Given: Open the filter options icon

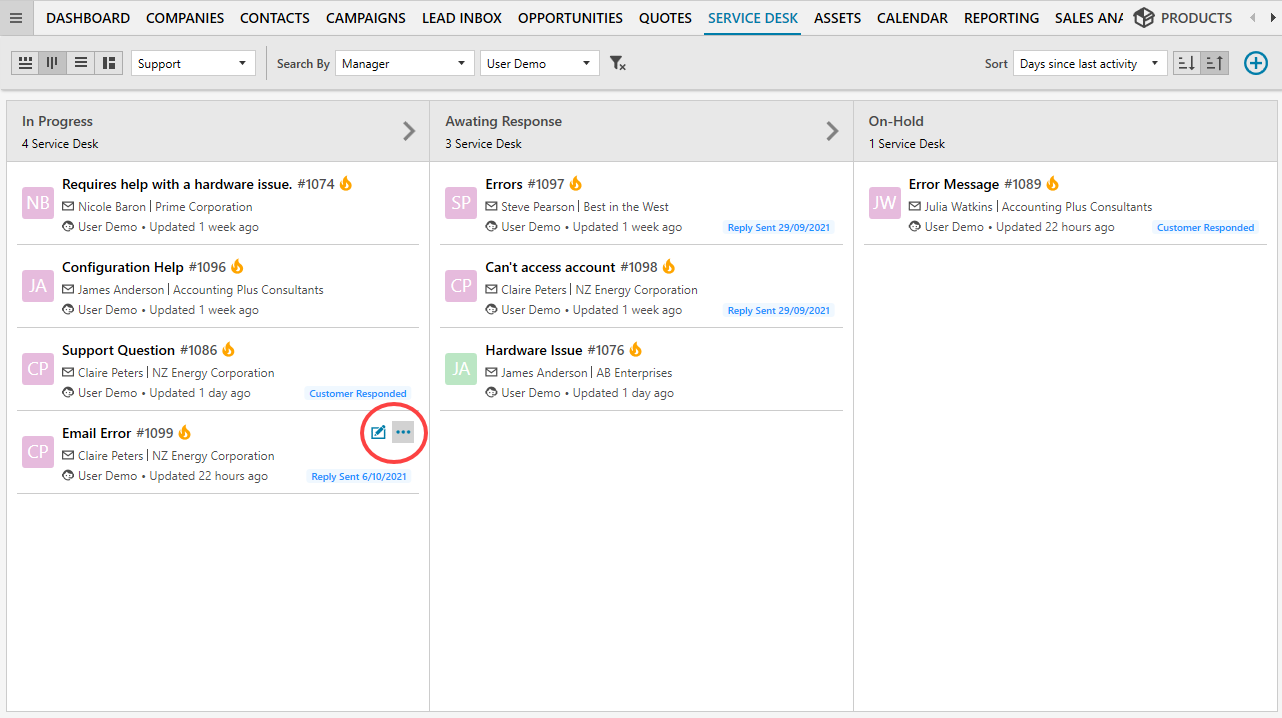Looking at the screenshot, I should click(x=618, y=63).
